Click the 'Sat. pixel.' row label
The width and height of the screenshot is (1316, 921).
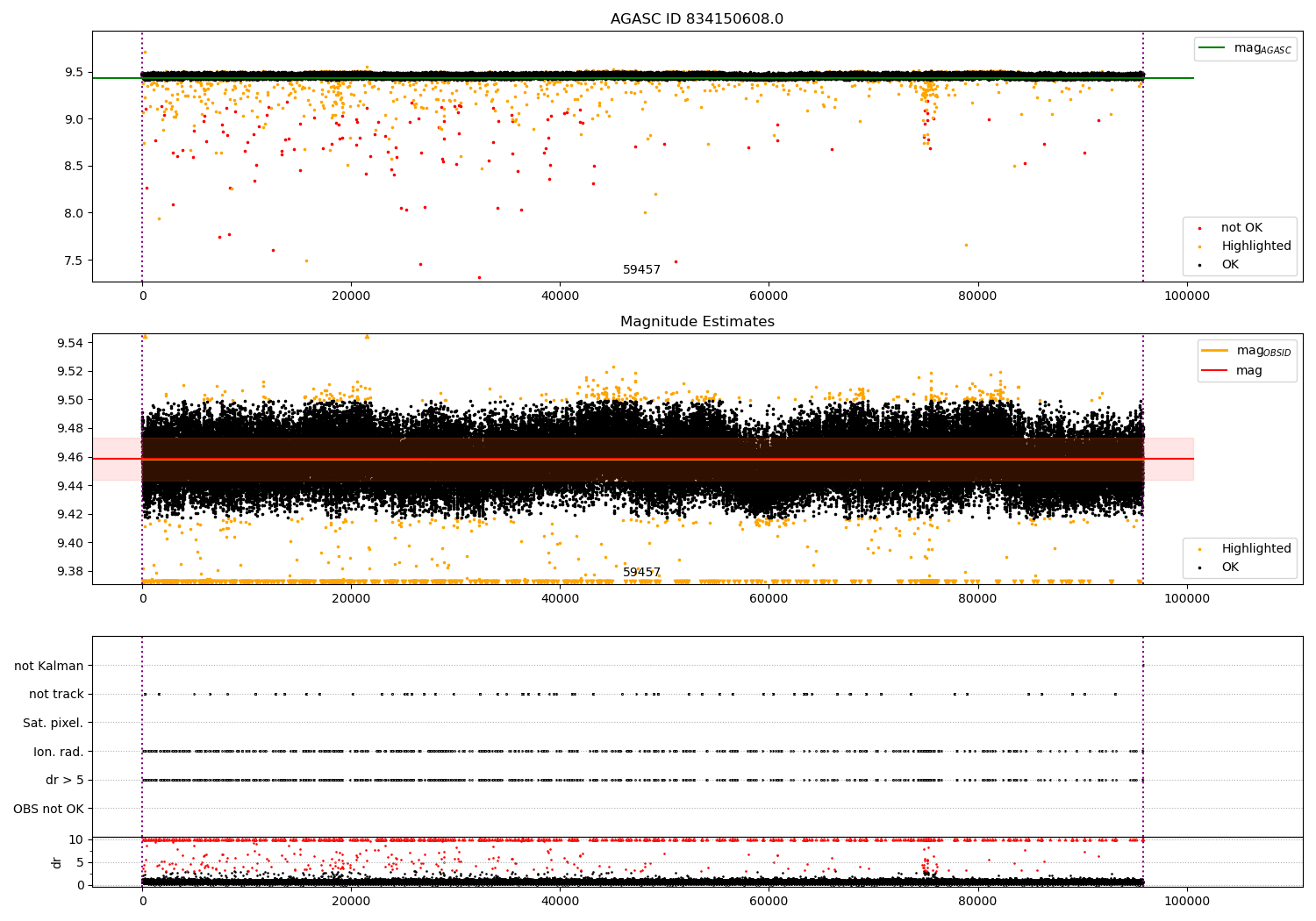(x=54, y=724)
